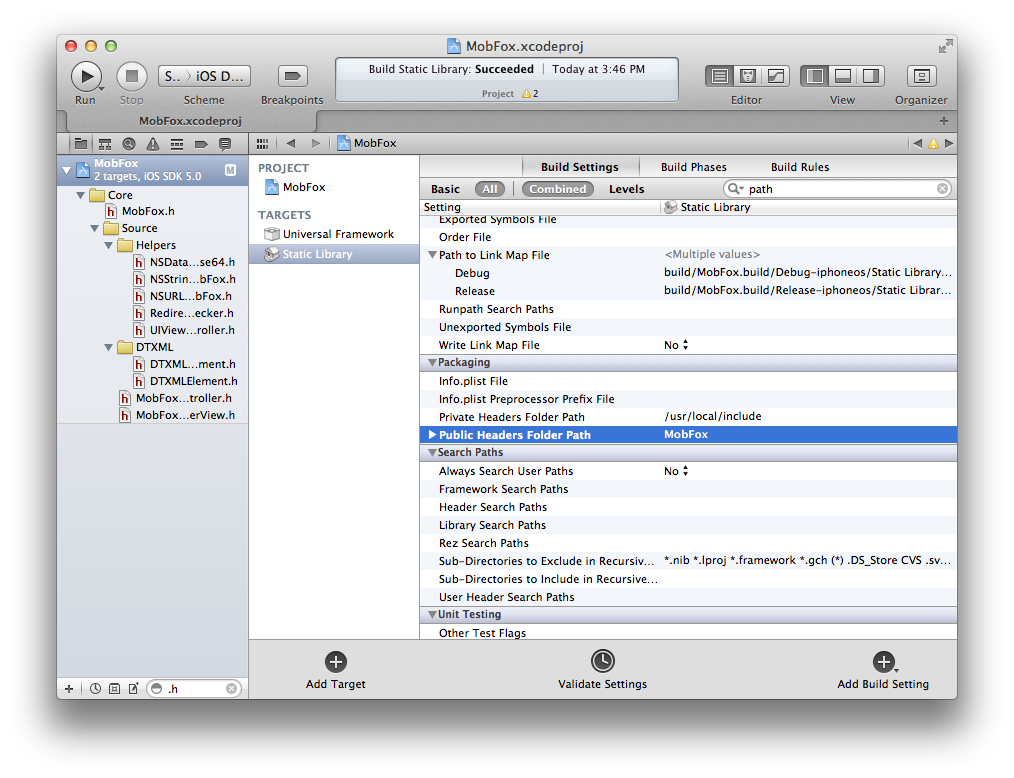Collapse the Core folder

tap(81, 195)
